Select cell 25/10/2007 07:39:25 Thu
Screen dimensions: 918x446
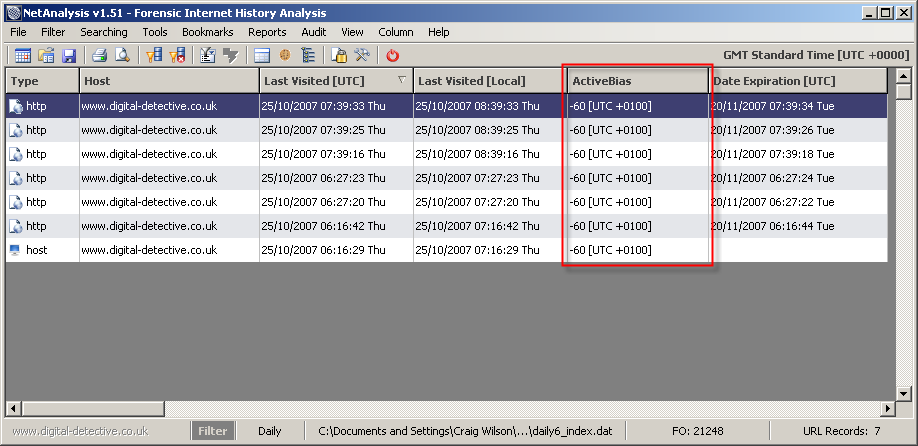click(x=336, y=130)
